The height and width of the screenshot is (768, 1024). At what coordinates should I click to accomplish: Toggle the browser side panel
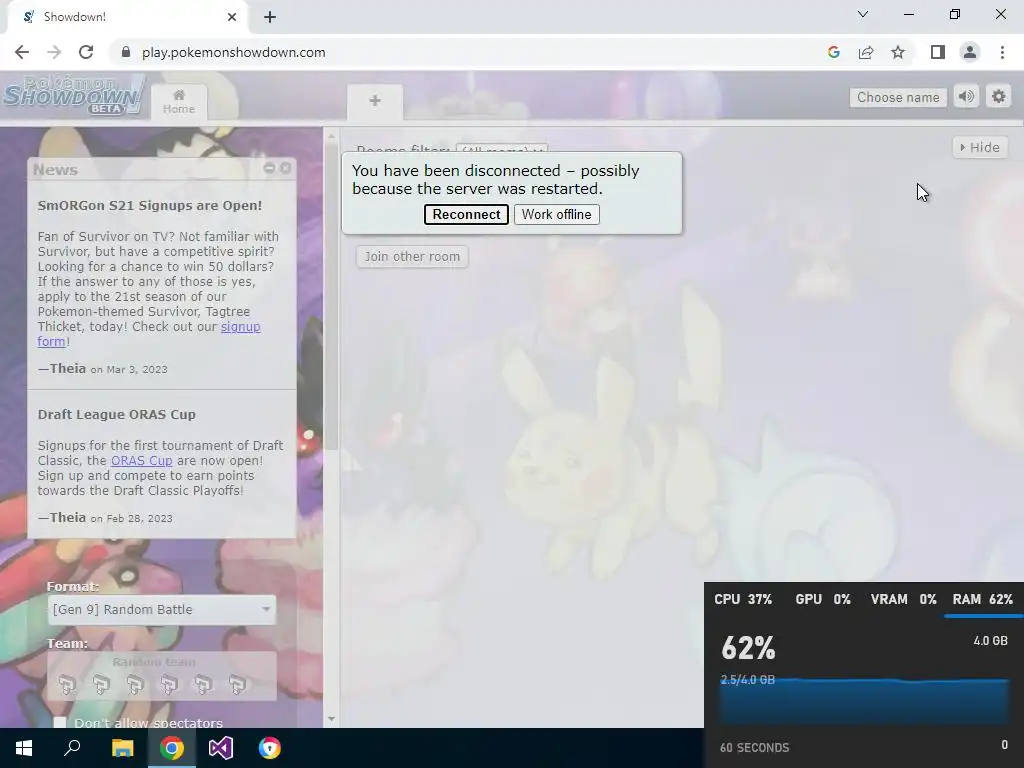[x=938, y=52]
